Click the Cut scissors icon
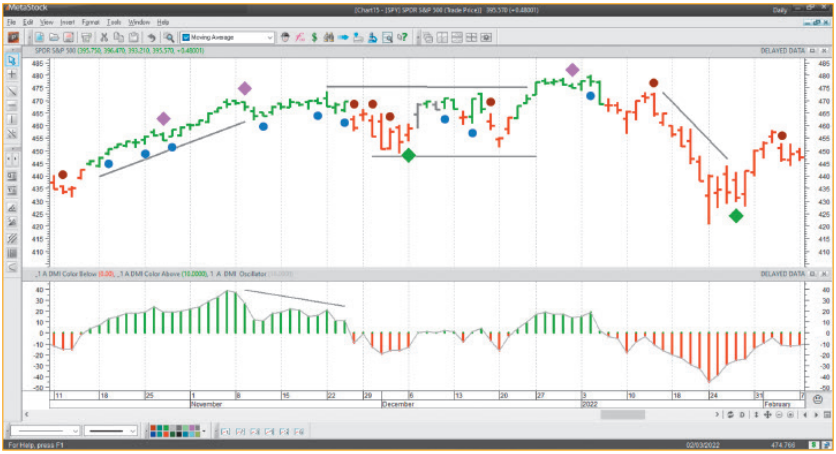The width and height of the screenshot is (836, 454). (104, 37)
